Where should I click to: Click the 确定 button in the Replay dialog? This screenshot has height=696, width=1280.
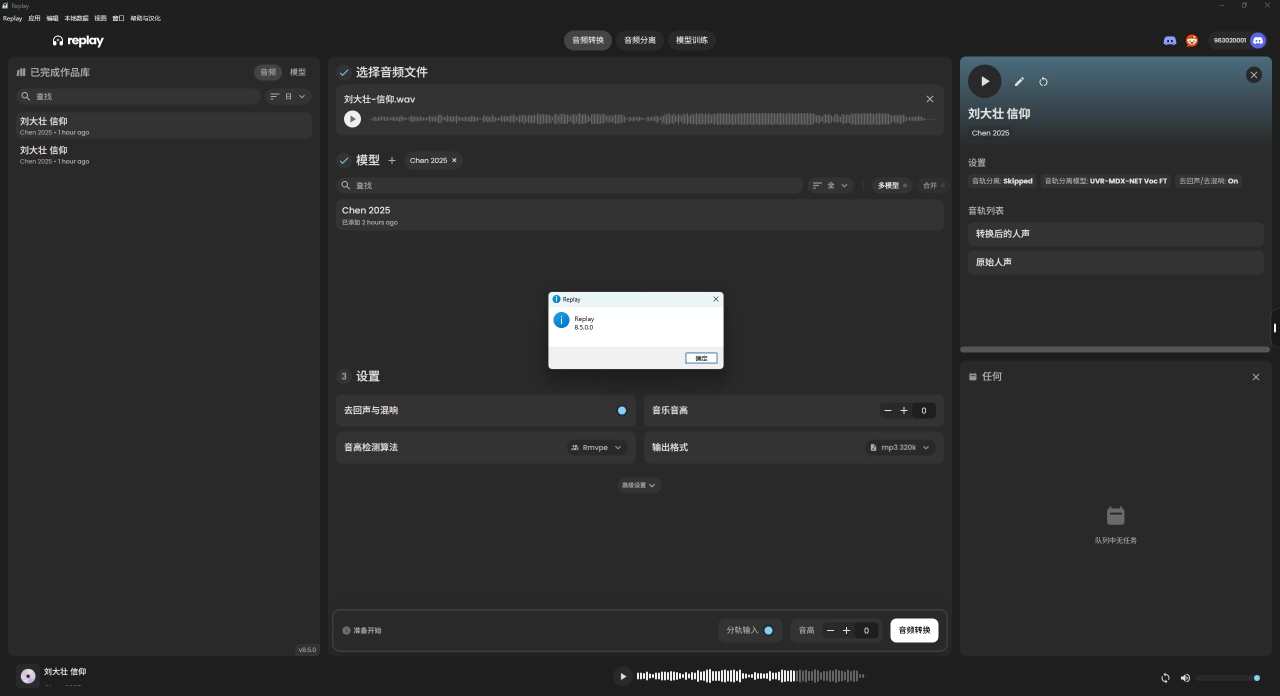pos(701,358)
